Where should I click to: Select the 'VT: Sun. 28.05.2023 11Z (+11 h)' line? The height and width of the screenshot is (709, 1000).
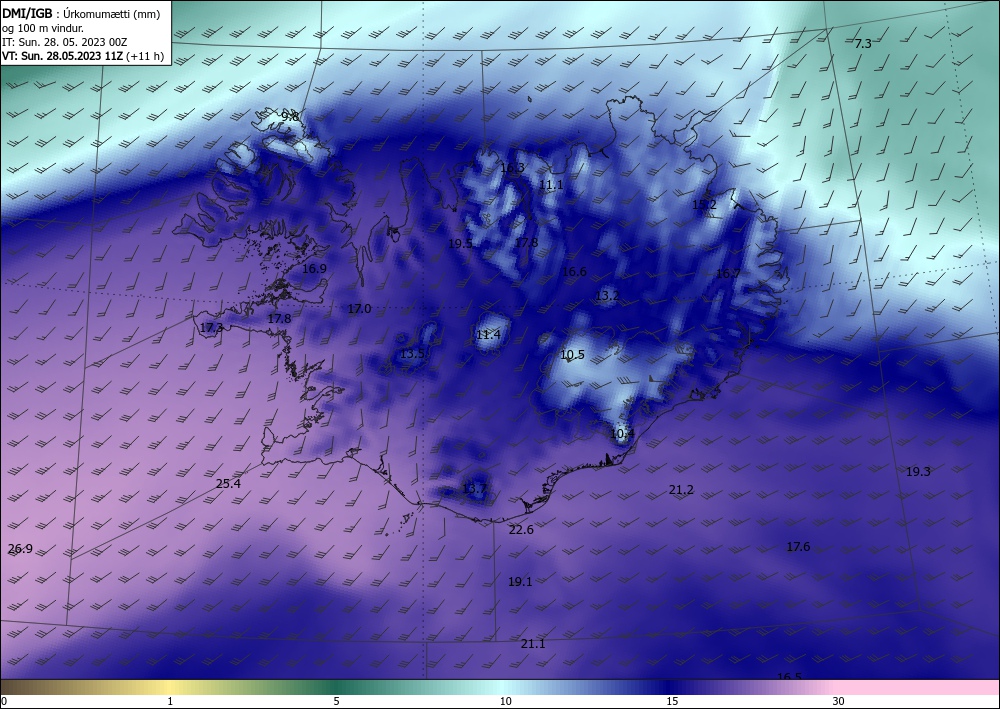click(x=83, y=56)
